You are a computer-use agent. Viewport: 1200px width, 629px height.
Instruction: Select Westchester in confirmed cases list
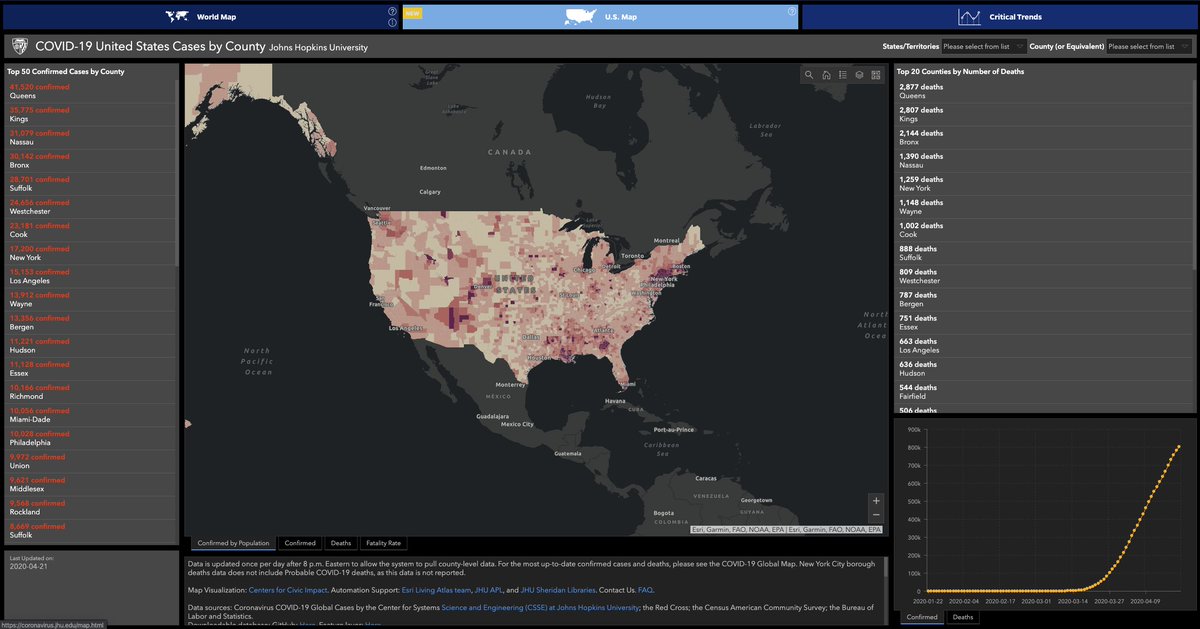point(90,207)
